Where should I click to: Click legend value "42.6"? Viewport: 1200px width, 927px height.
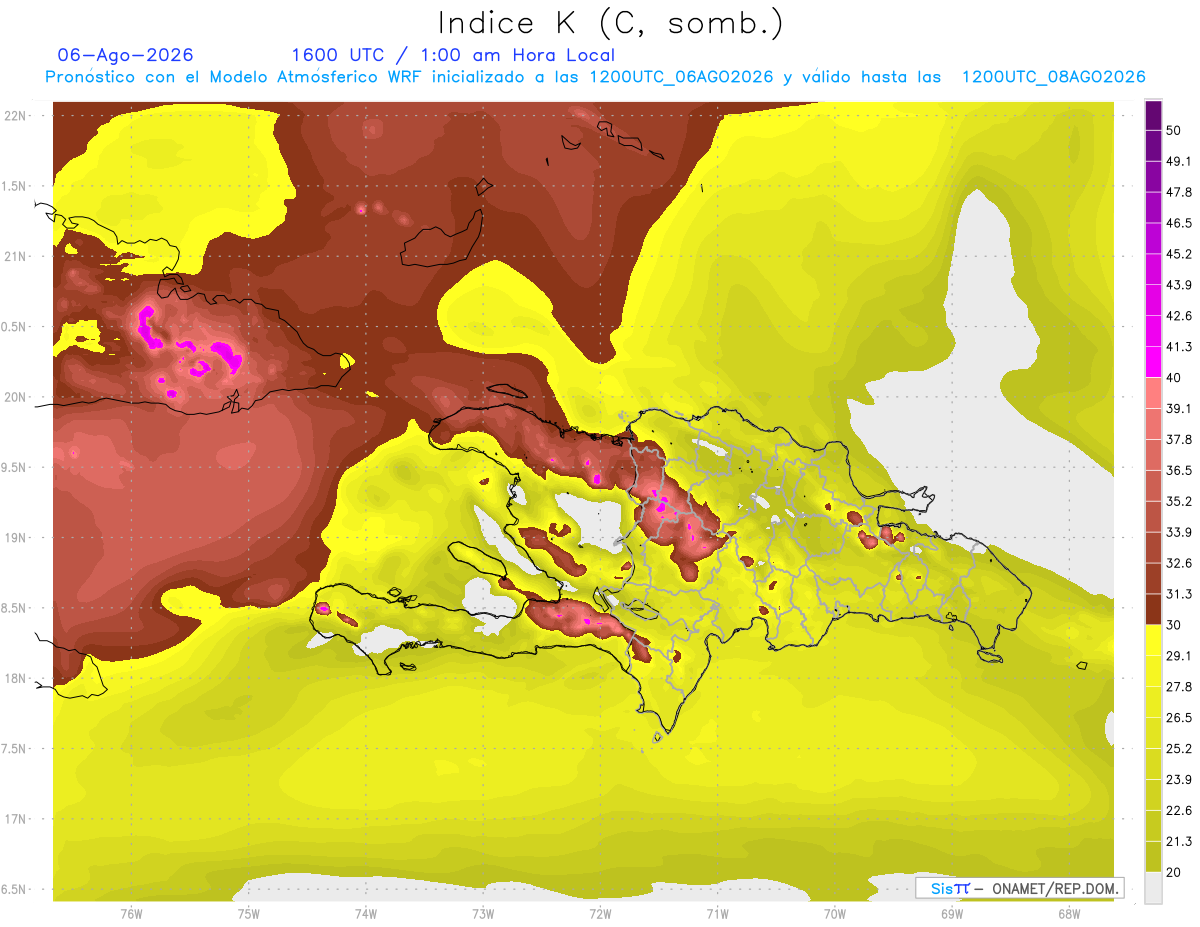click(x=1179, y=316)
